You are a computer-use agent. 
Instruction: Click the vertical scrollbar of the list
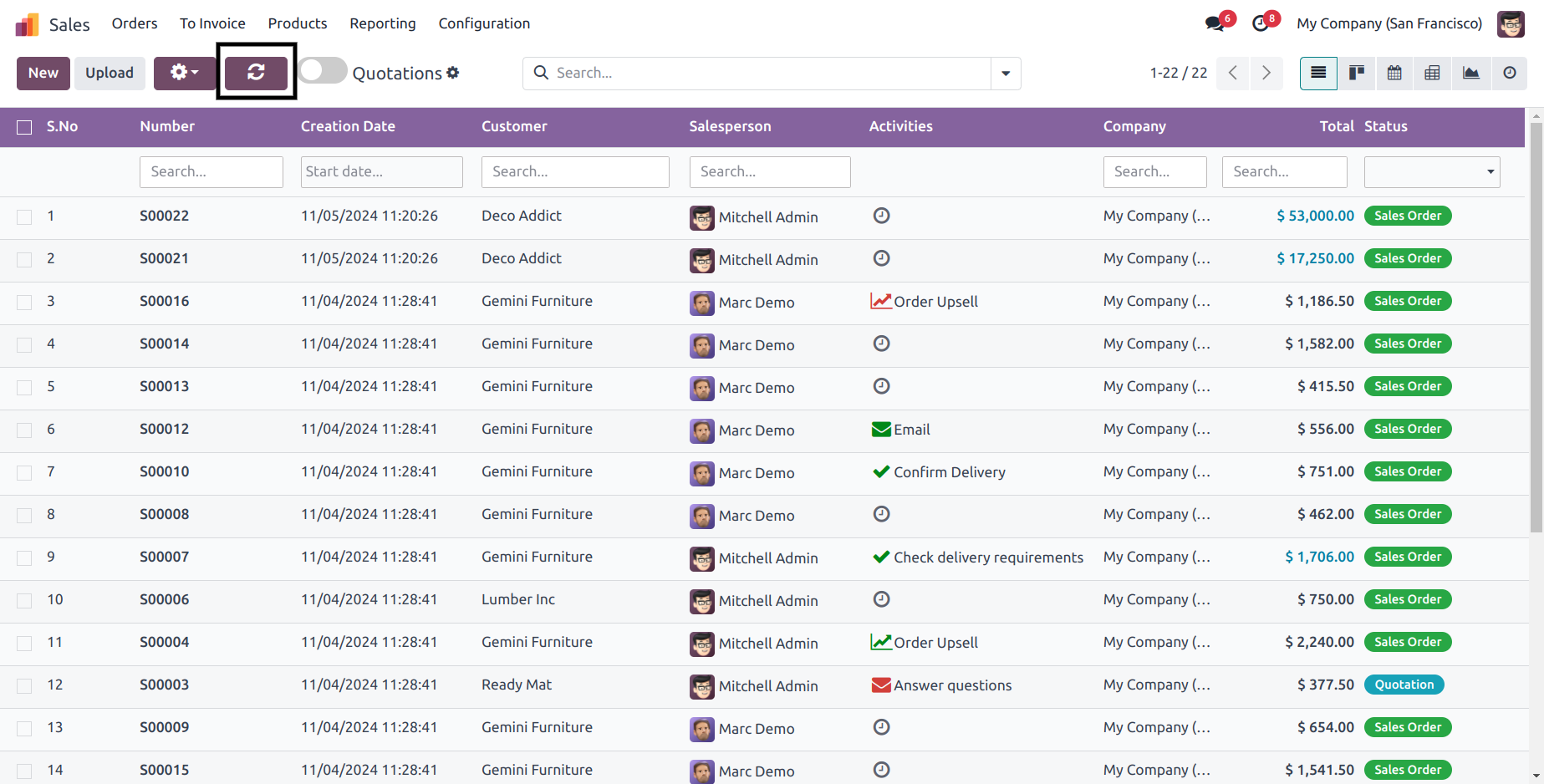[x=1536, y=326]
